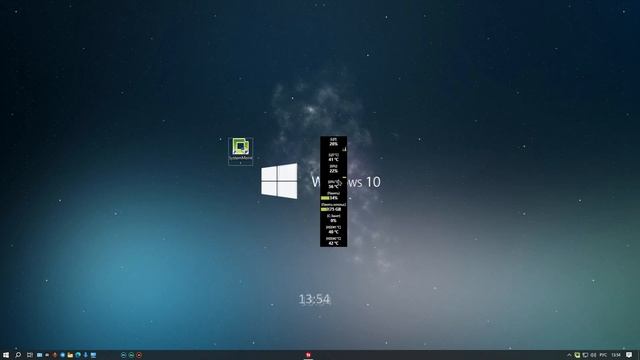Click the 41 °C CPU temperature reading
The height and width of the screenshot is (360, 640).
coord(333,160)
